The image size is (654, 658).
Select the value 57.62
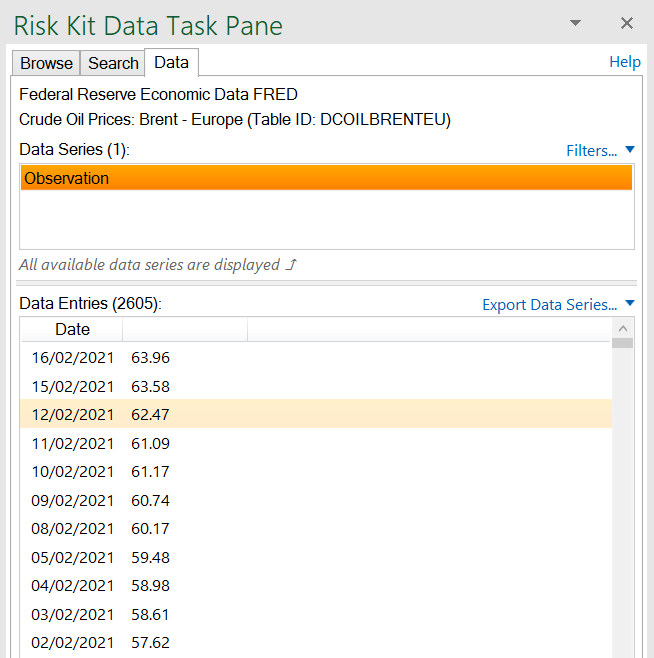point(150,643)
